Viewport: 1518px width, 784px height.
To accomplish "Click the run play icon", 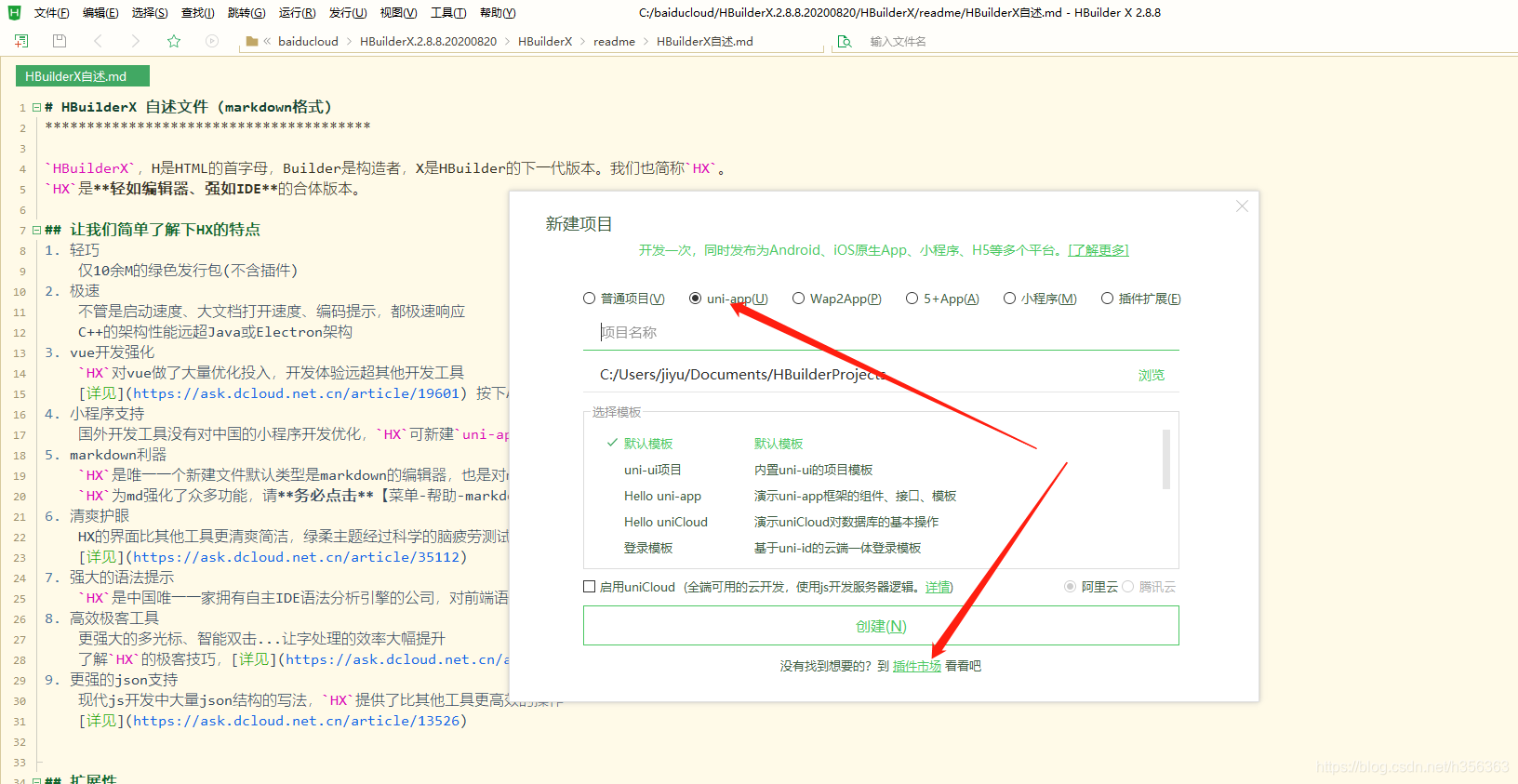I will click(x=212, y=41).
